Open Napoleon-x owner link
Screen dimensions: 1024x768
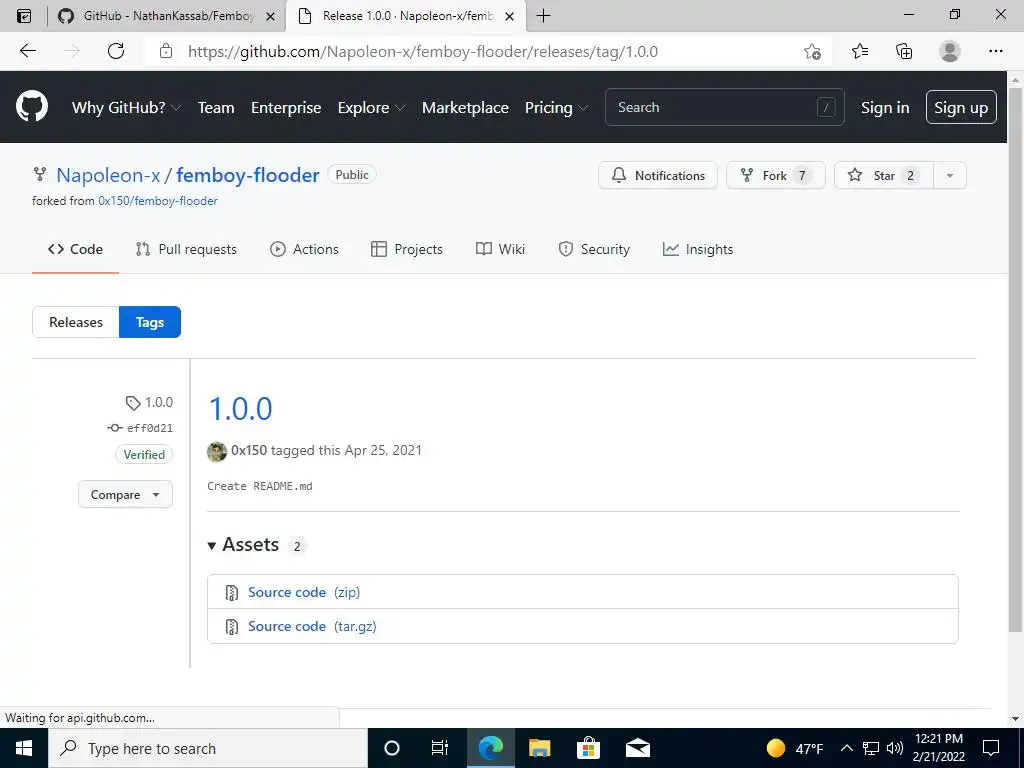[x=108, y=175]
